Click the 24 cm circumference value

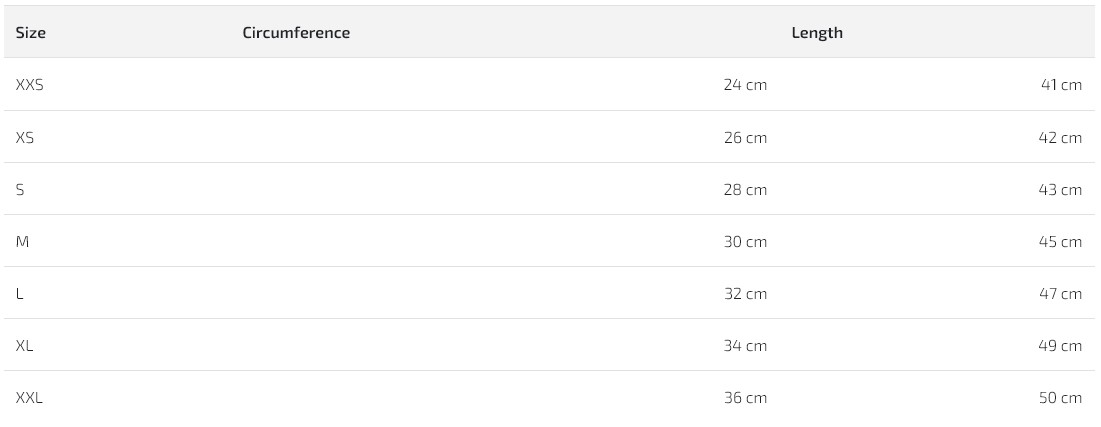(745, 85)
